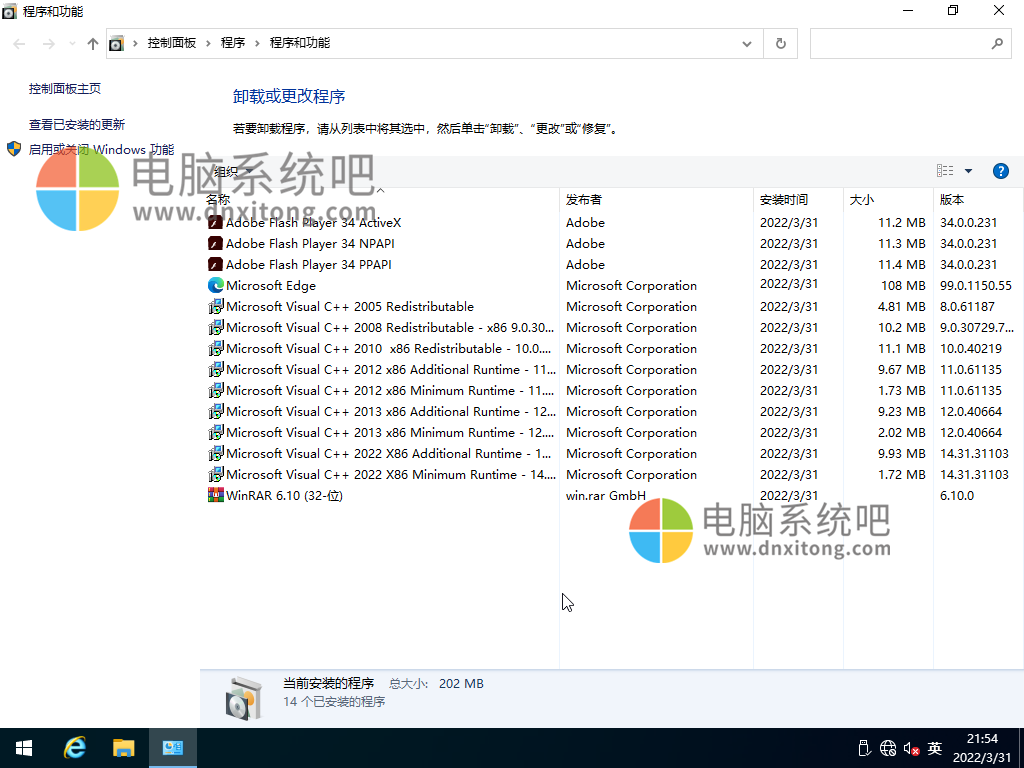Screen dimensions: 1024x768
Task: Click the 程序 breadcrumb in address bar
Action: coord(234,43)
